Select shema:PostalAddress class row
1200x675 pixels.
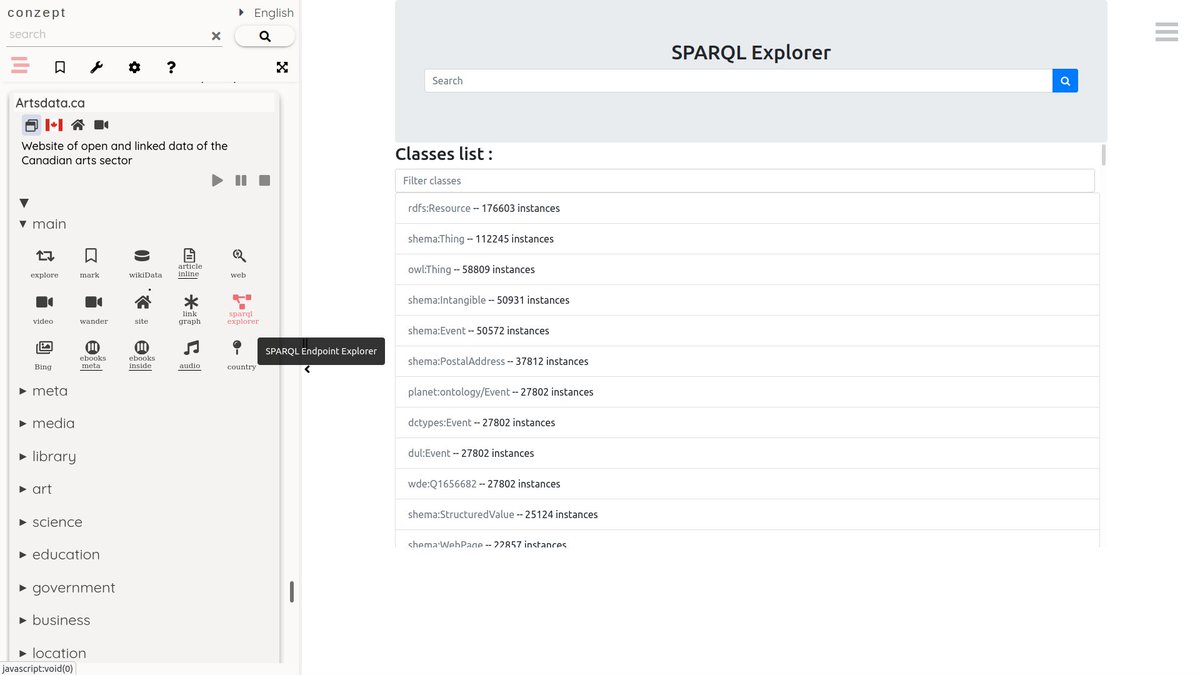(747, 361)
